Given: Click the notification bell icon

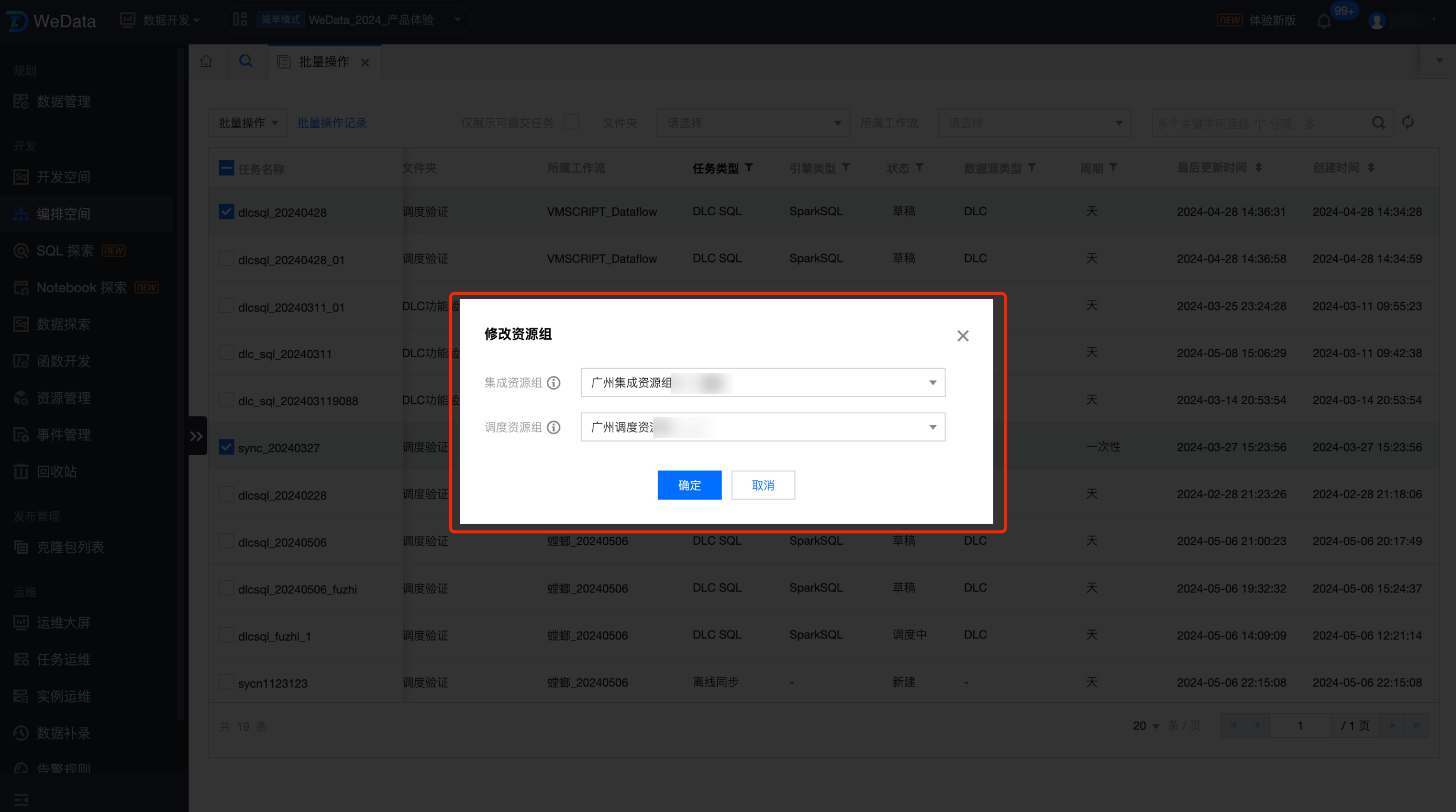Looking at the screenshot, I should (1323, 21).
